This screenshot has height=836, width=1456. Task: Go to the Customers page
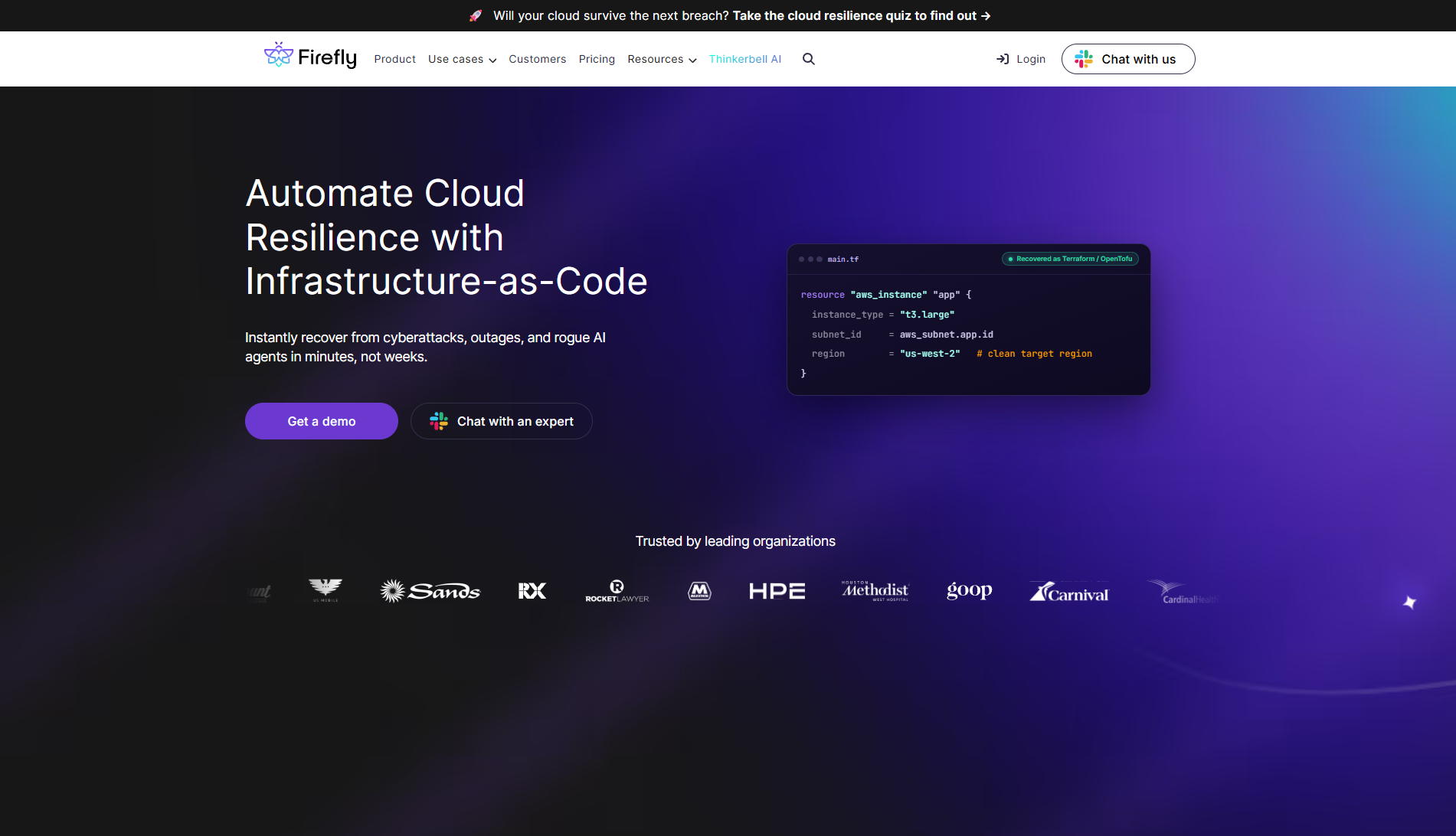pyautogui.click(x=538, y=59)
